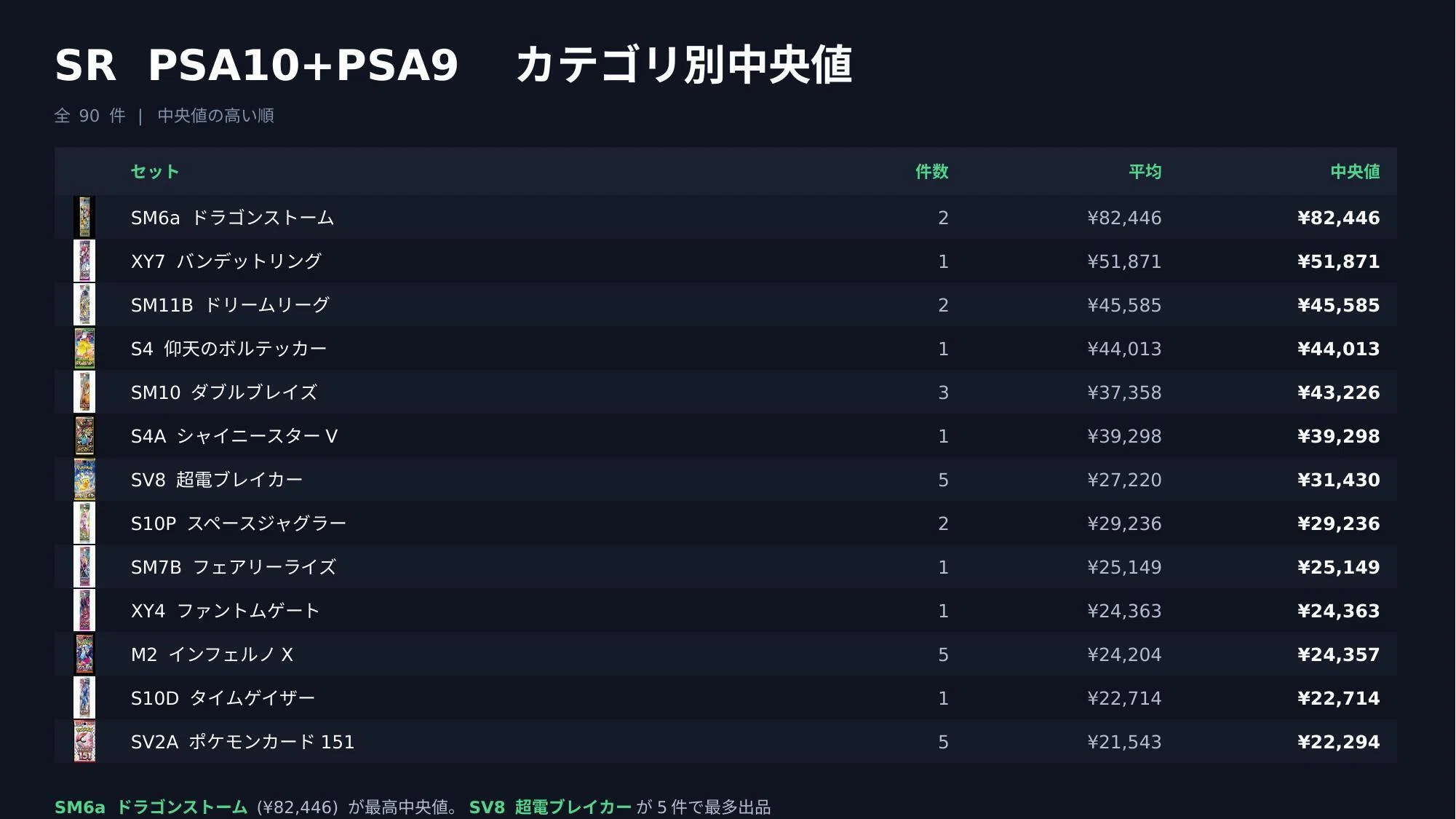Click the S4 仰天のボルテッカー pack image

pos(84,348)
